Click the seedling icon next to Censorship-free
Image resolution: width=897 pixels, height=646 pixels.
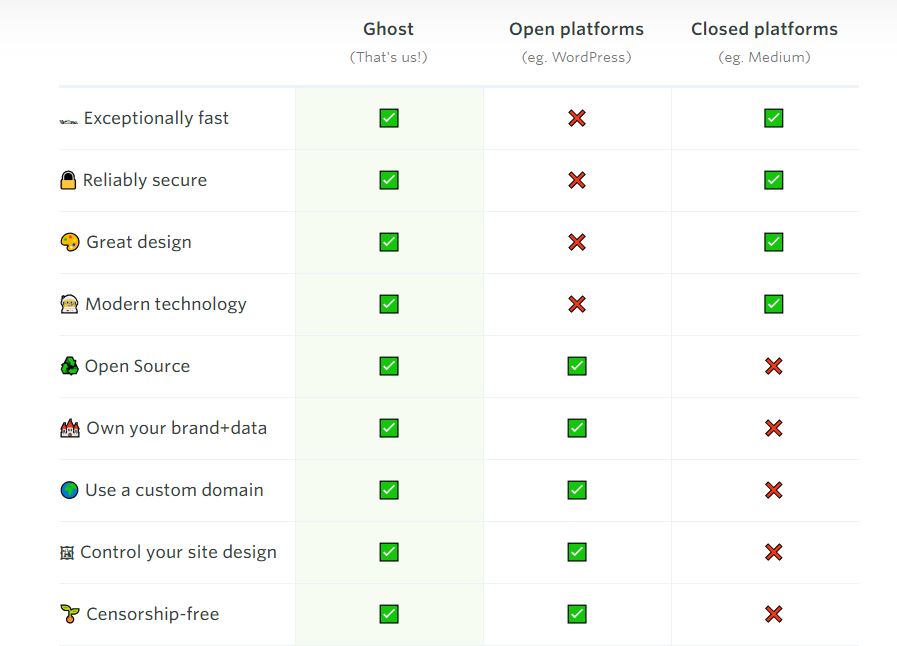pyautogui.click(x=70, y=614)
